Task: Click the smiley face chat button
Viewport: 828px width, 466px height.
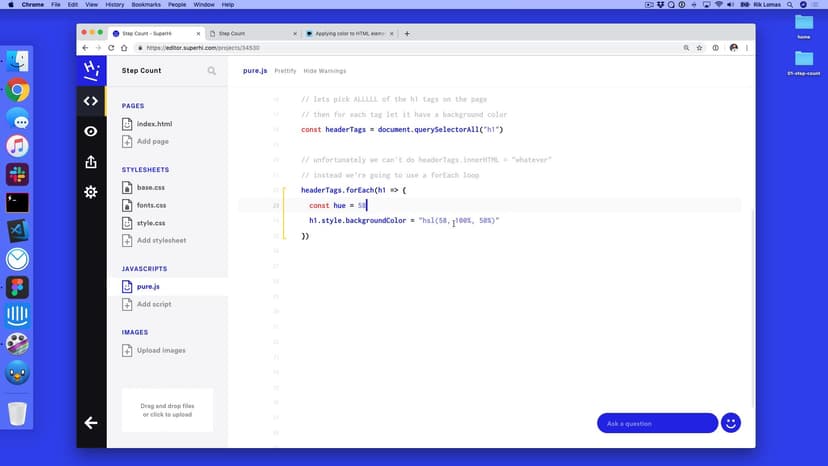Action: coord(731,423)
